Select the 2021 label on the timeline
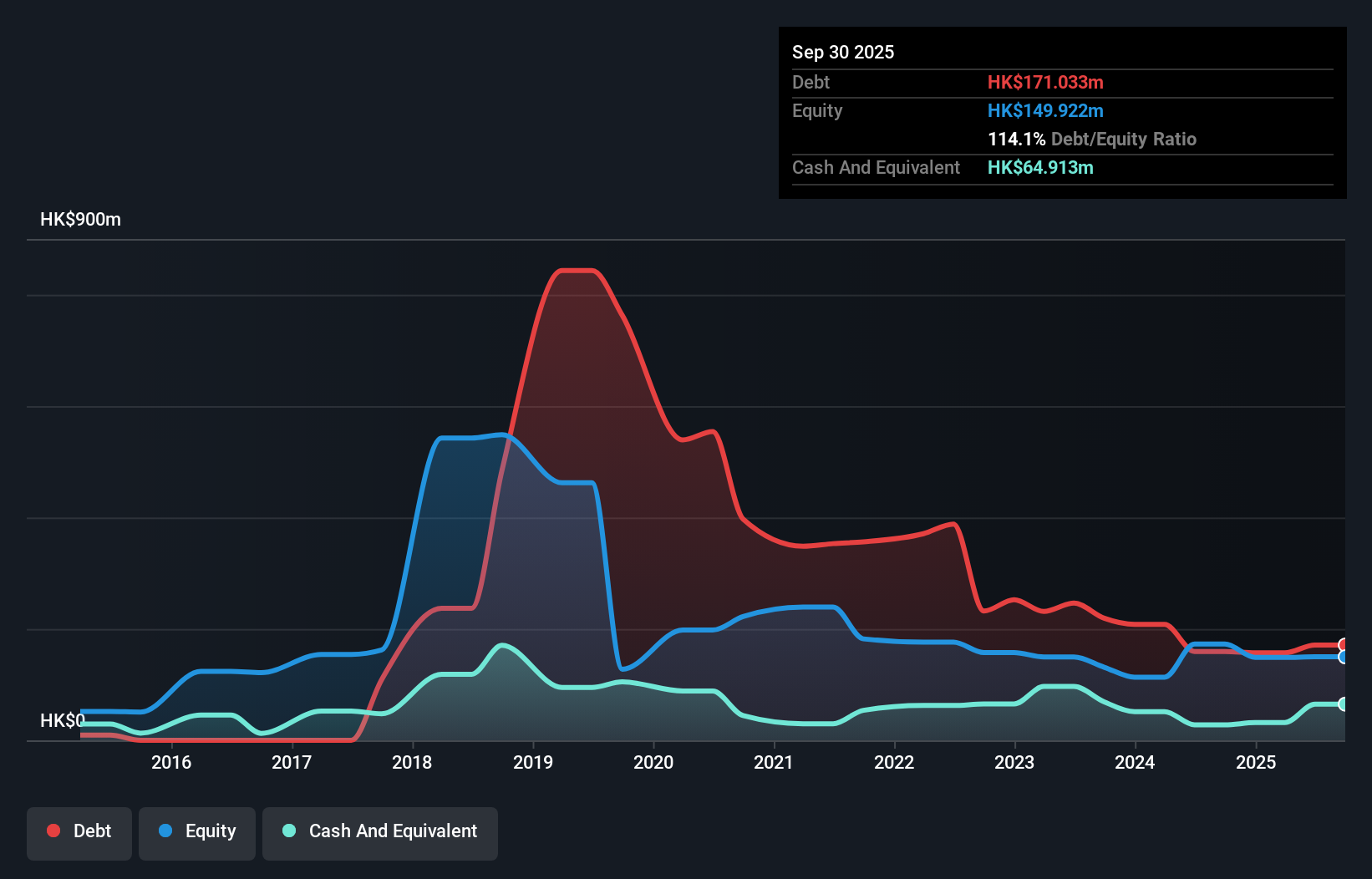Viewport: 1372px width, 879px height. point(774,762)
